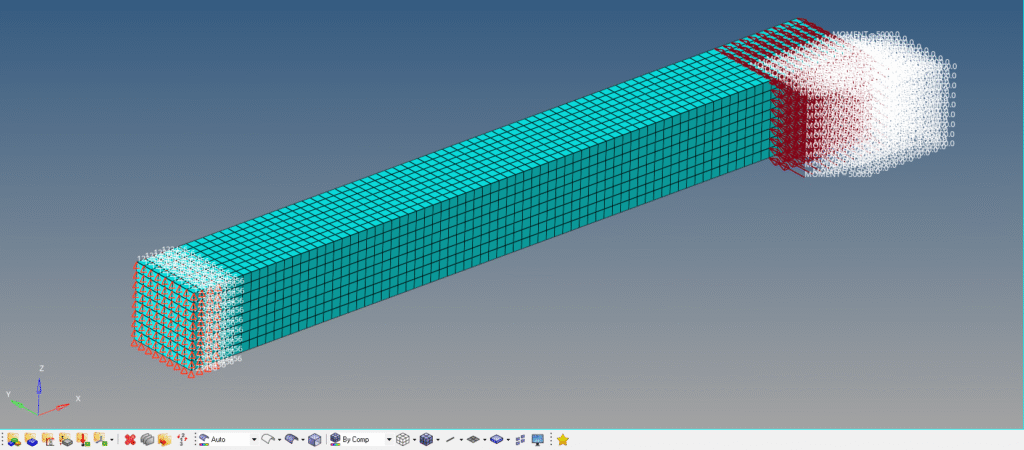
Task: Open the Assemblies collector icon
Action: 14,440
